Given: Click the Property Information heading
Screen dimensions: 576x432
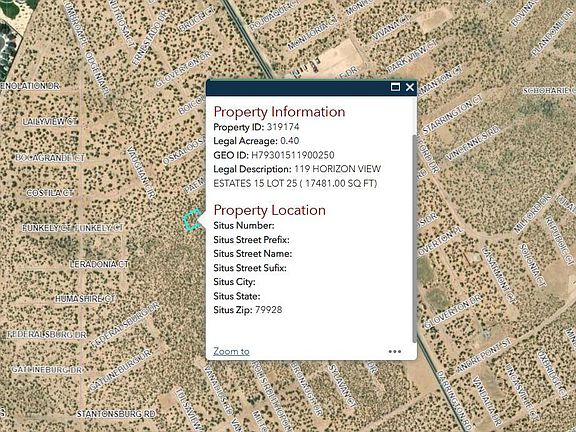Looking at the screenshot, I should (x=280, y=112).
